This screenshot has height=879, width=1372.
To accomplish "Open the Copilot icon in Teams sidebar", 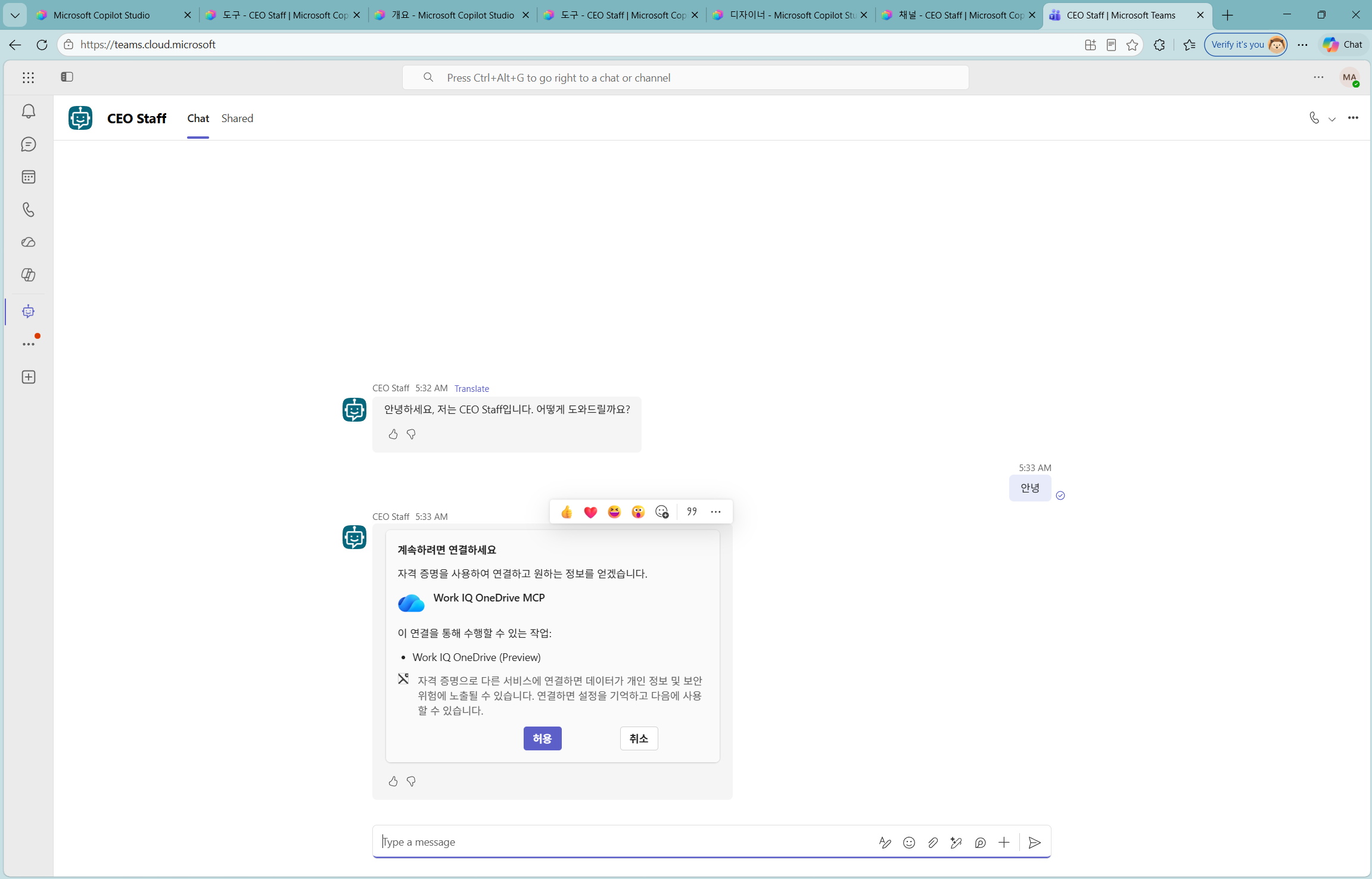I will 29,275.
